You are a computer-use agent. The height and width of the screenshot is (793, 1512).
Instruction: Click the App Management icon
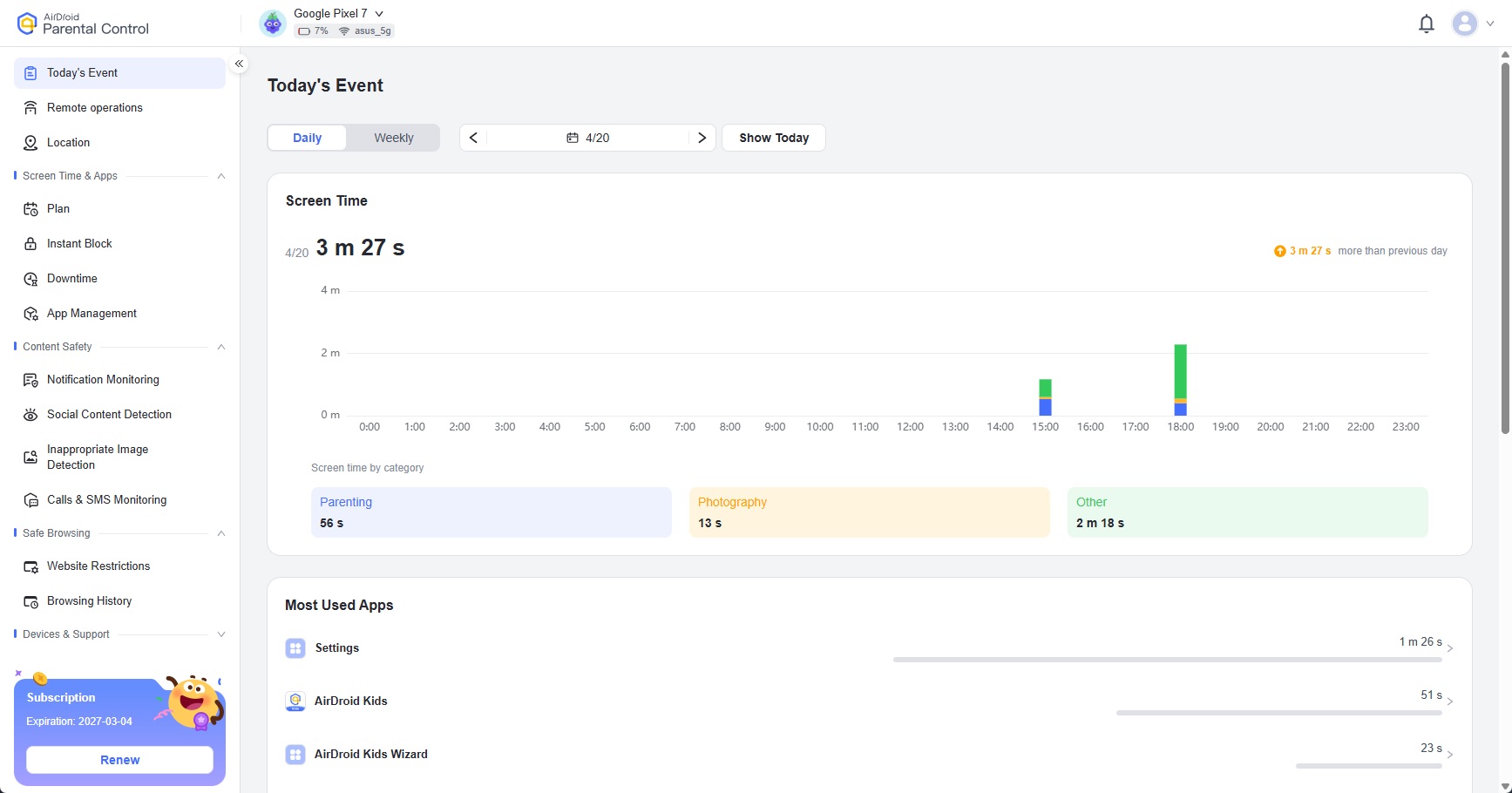[31, 314]
